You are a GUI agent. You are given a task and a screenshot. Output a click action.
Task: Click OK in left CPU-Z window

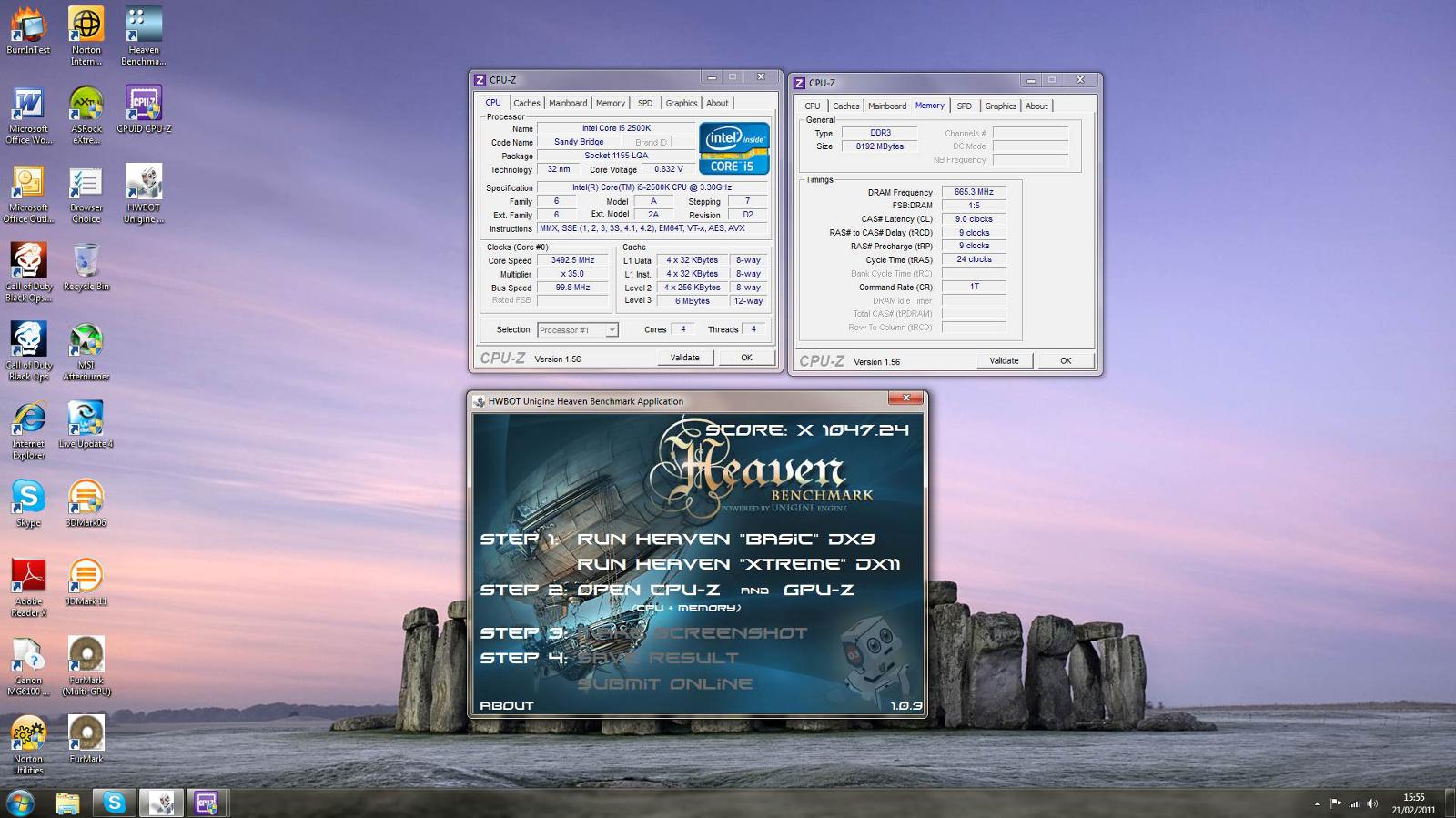pos(746,358)
